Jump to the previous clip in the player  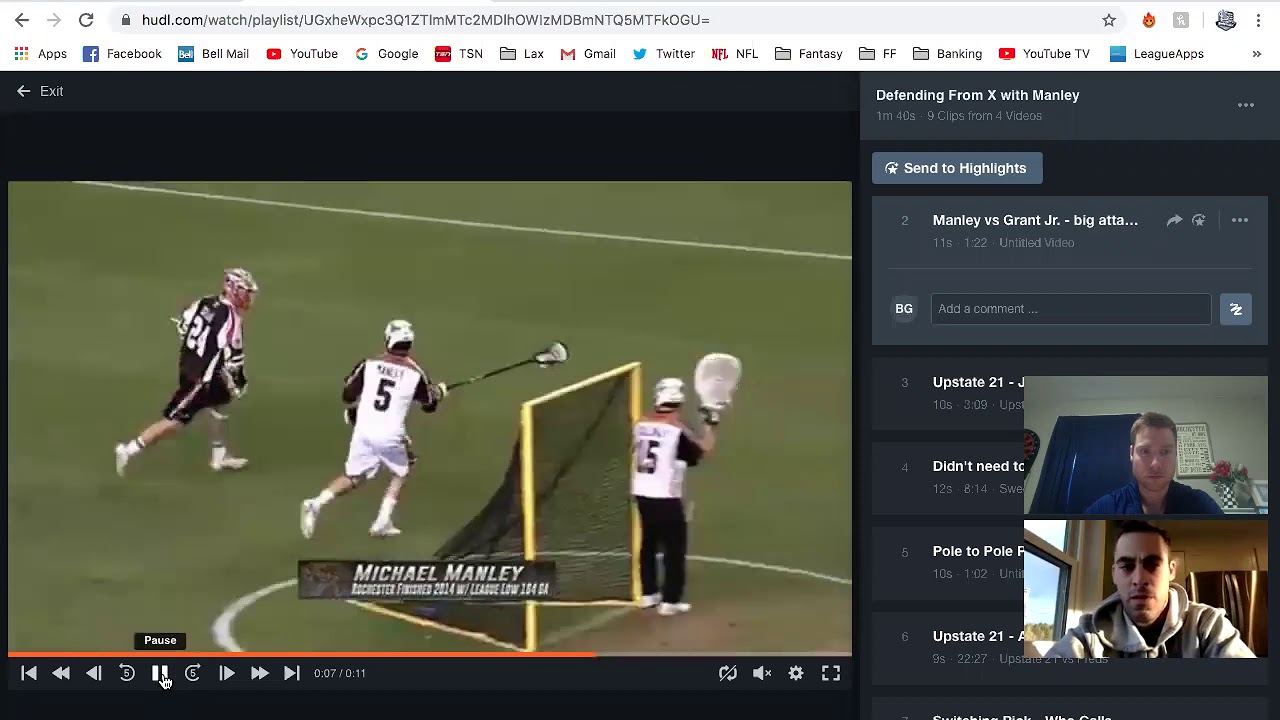coord(29,673)
